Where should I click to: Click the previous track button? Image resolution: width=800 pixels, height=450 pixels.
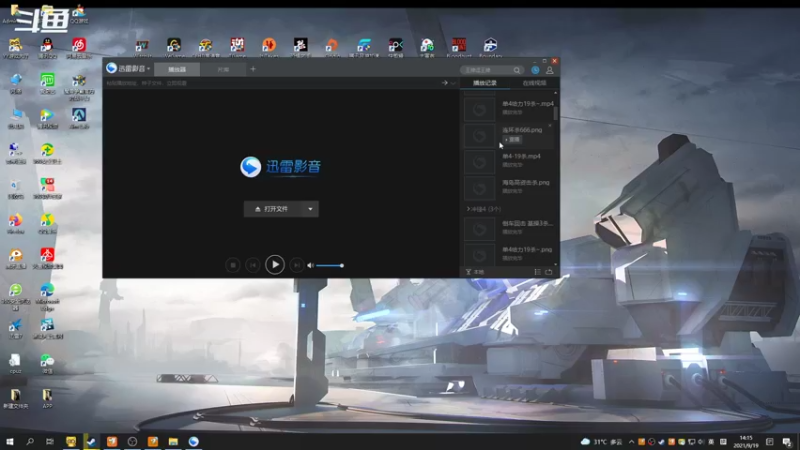pos(253,265)
